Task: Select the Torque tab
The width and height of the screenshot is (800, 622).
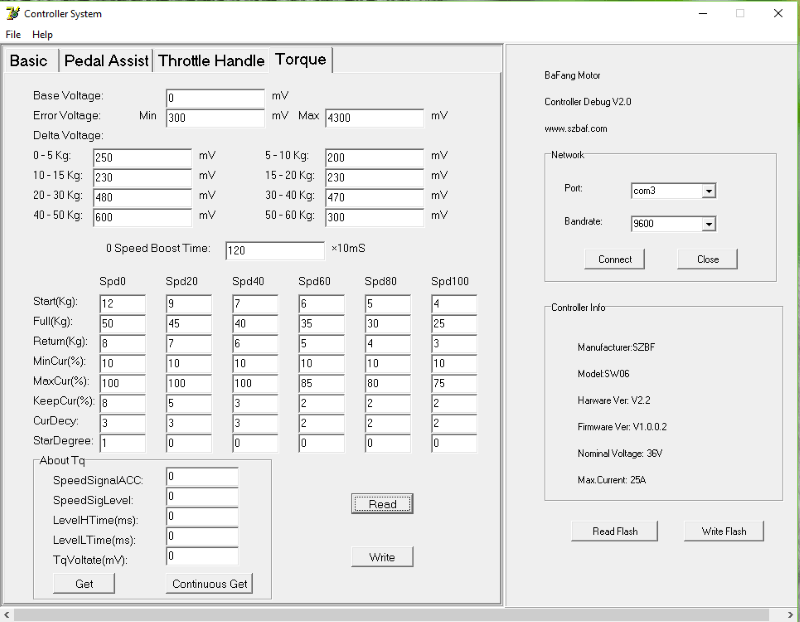Action: pos(301,60)
